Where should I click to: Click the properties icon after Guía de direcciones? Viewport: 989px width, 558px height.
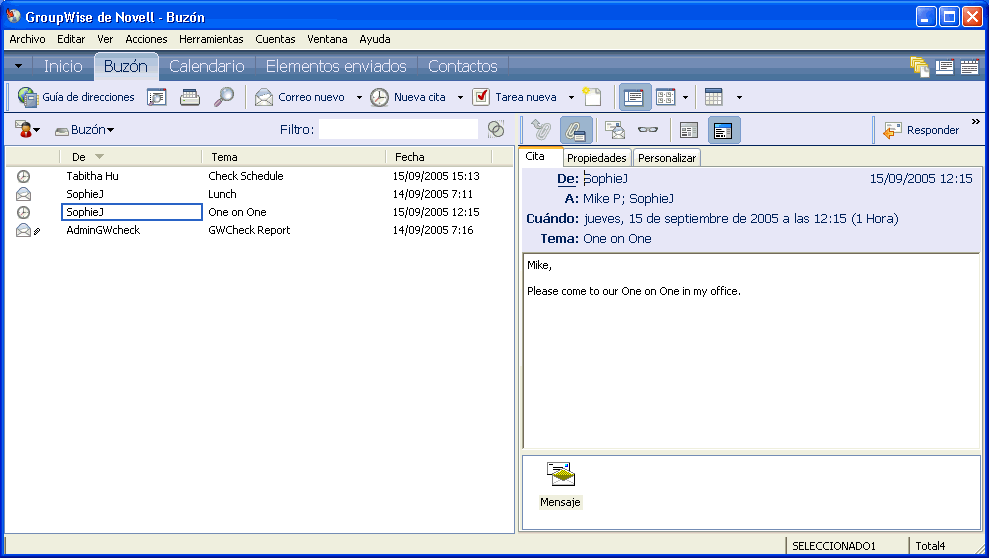[x=156, y=97]
